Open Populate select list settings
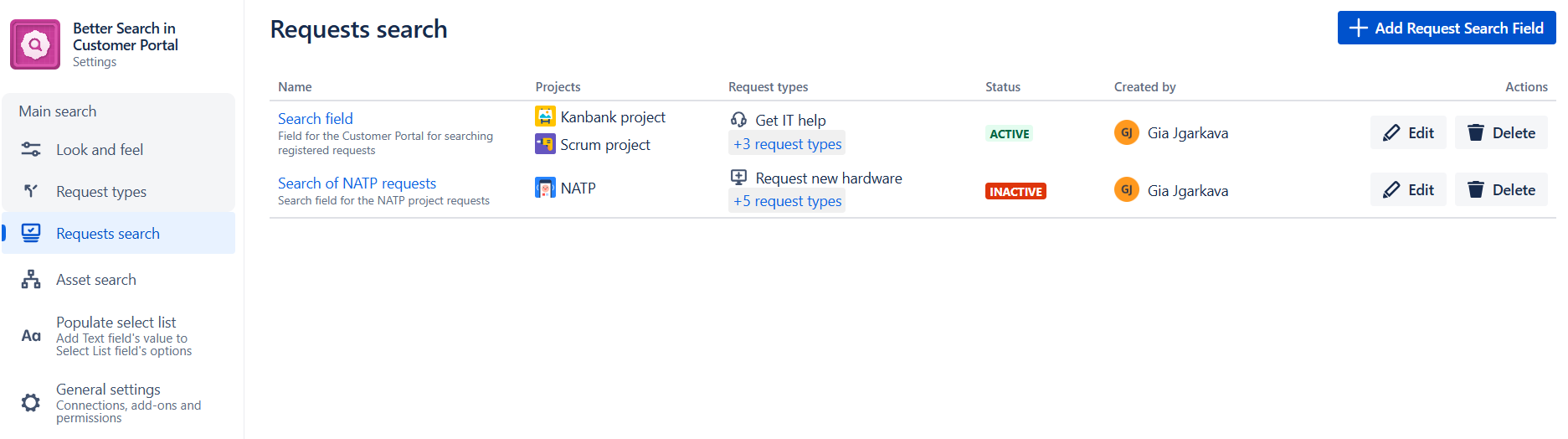1568x439 pixels. (x=119, y=336)
